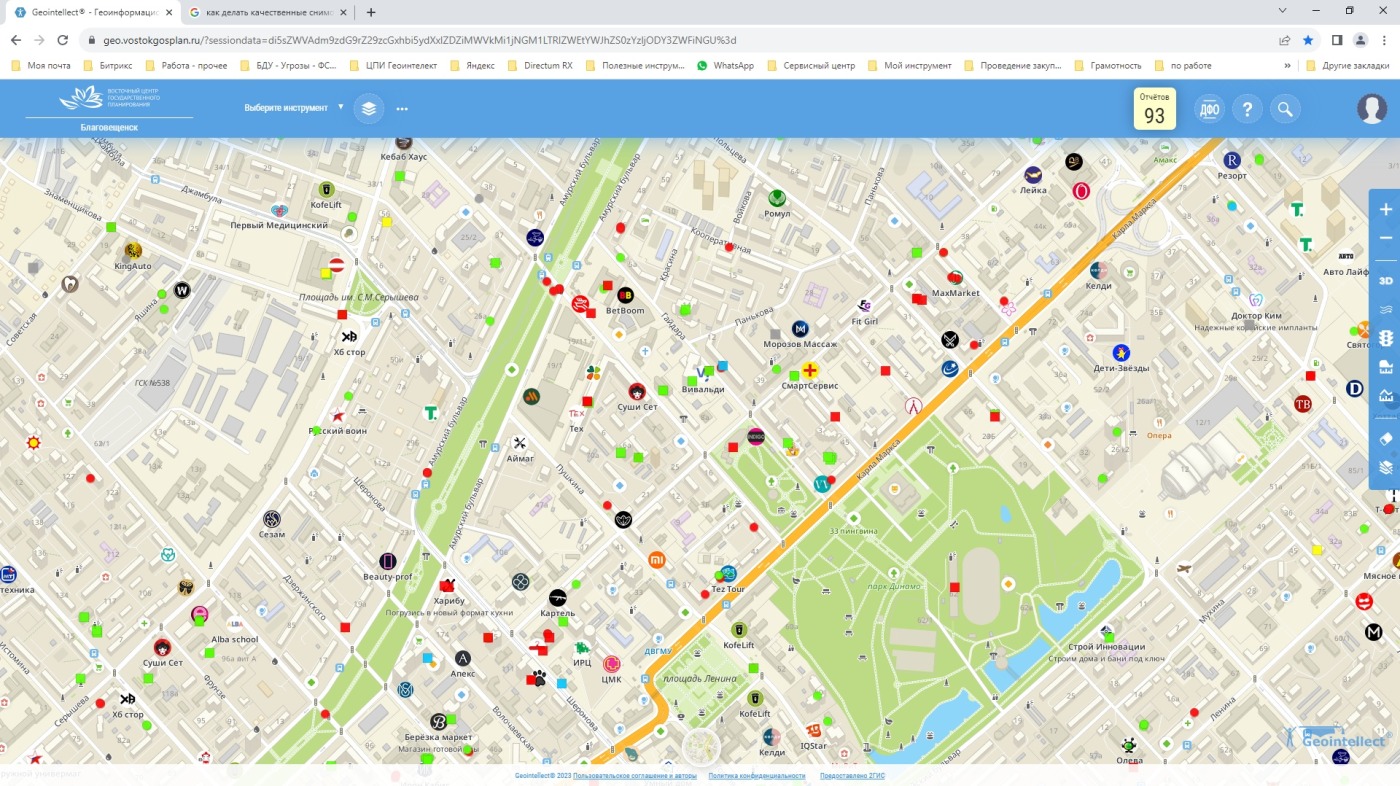
Task: Open Политика конфиденциальности link
Action: click(x=757, y=776)
